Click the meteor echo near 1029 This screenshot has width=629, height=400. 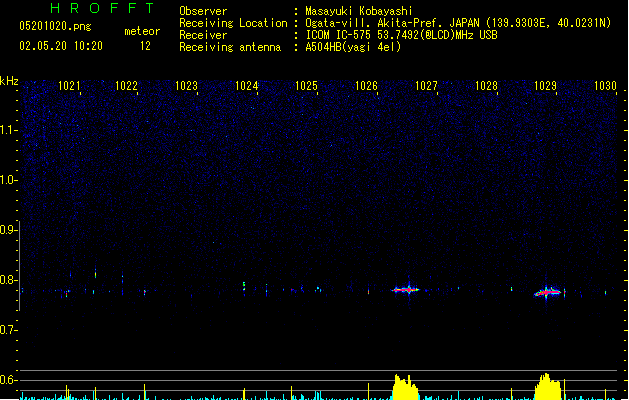click(548, 292)
